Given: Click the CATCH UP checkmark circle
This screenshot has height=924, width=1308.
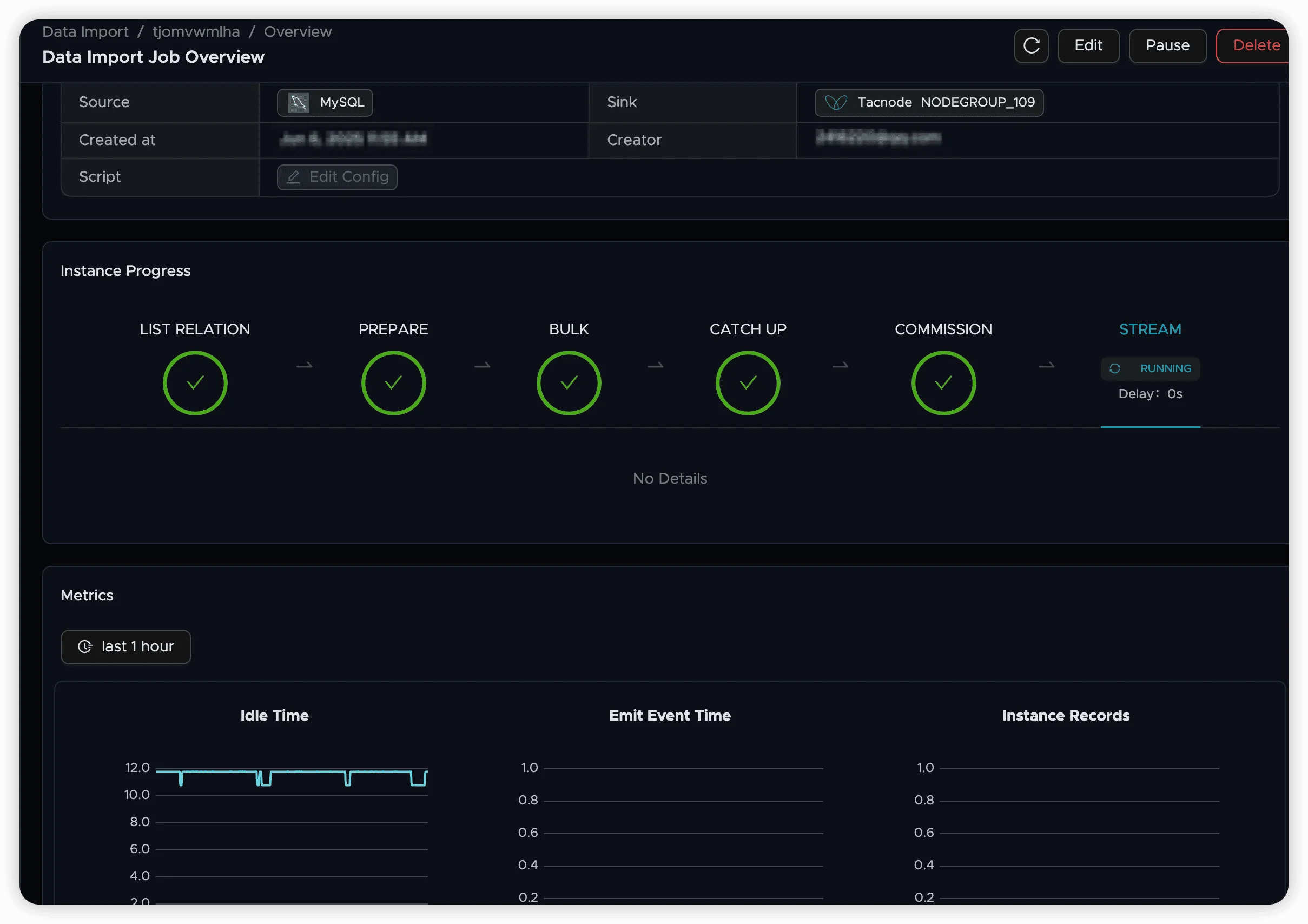Looking at the screenshot, I should point(748,383).
